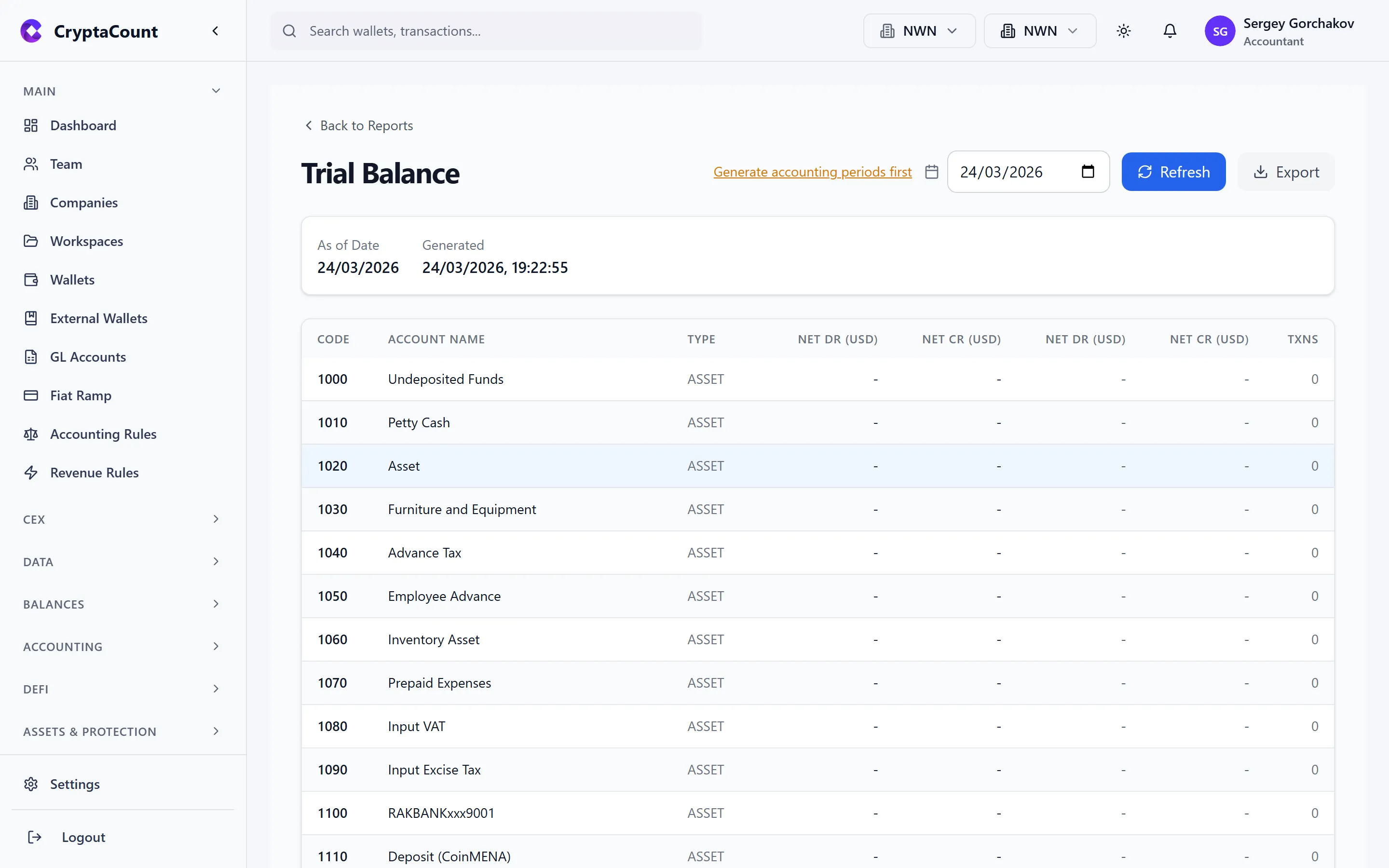Click the notifications bell icon
Viewport: 1389px width, 868px height.
coord(1170,31)
